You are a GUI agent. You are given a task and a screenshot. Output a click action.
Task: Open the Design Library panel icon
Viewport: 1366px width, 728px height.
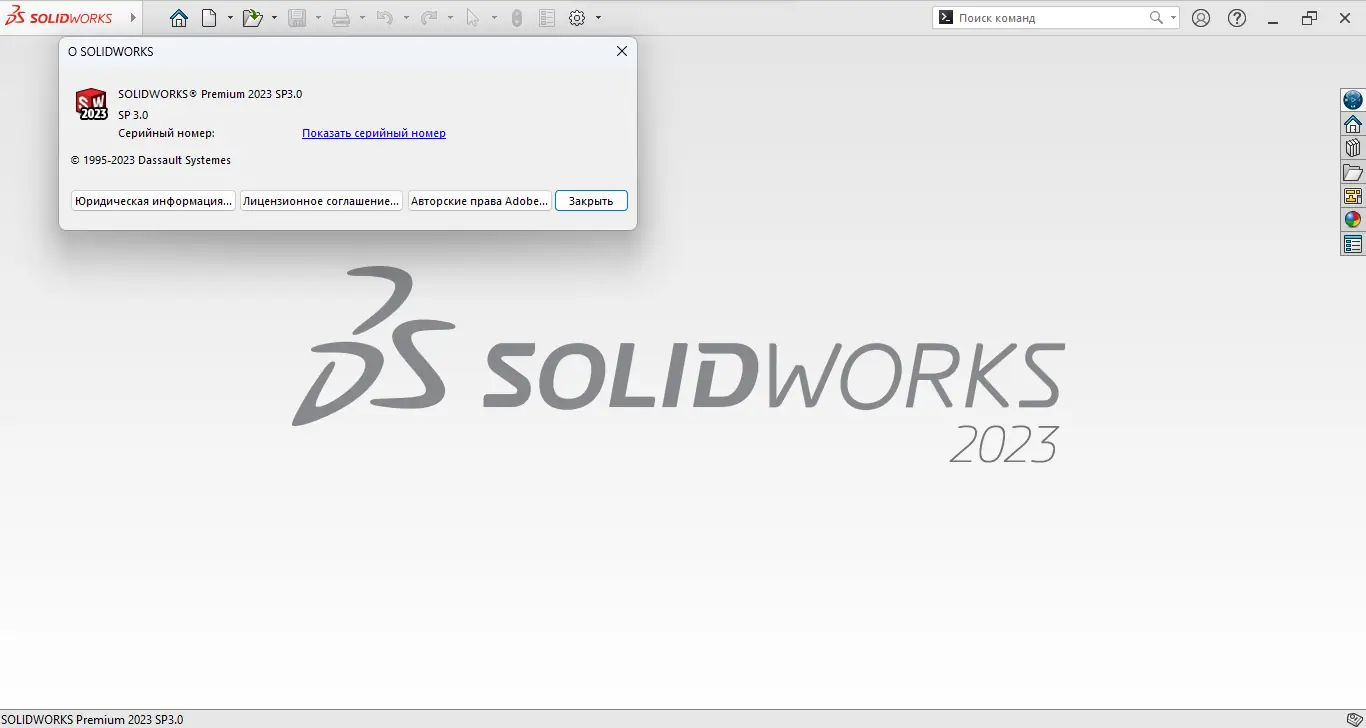[1353, 147]
